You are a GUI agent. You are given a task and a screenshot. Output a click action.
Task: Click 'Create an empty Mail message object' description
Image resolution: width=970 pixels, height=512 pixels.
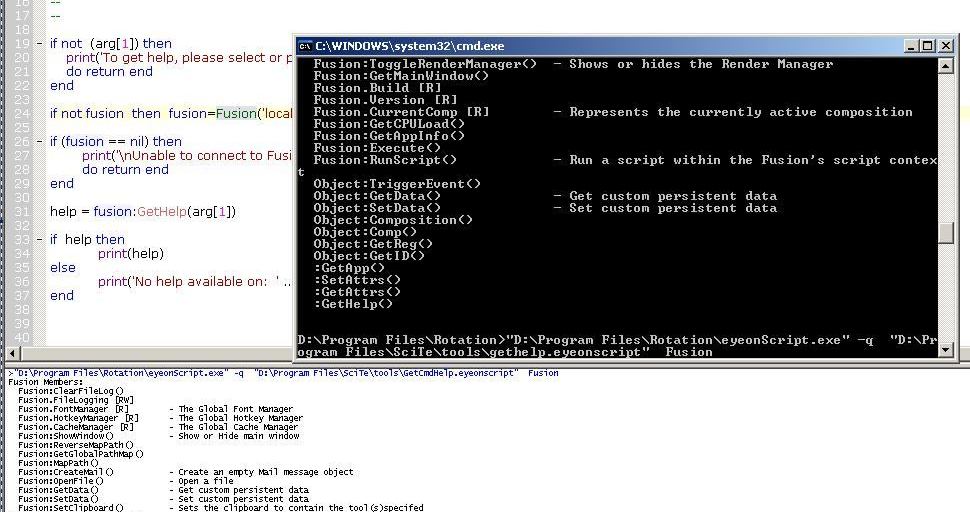(265, 472)
